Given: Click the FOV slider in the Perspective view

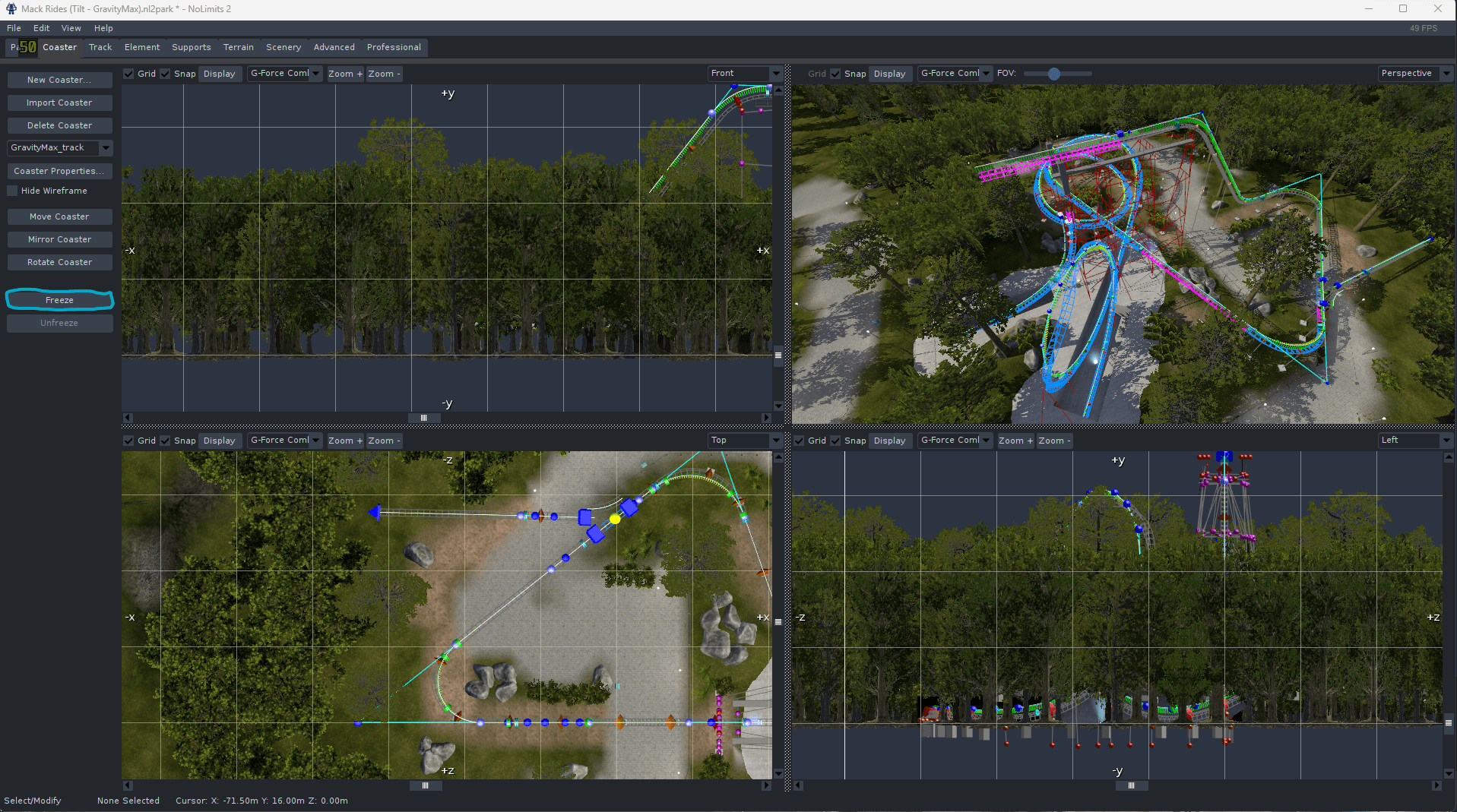Looking at the screenshot, I should (1057, 74).
